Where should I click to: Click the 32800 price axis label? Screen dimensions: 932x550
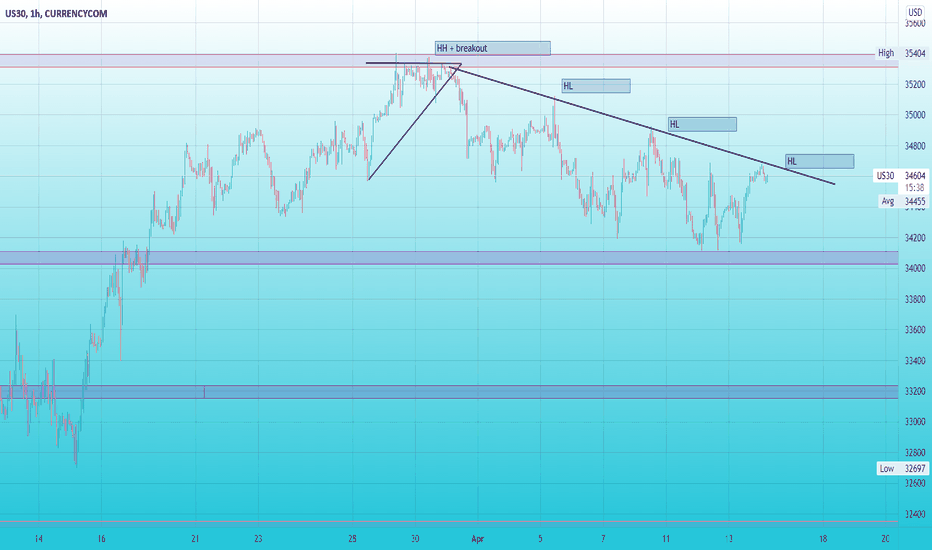(x=915, y=452)
